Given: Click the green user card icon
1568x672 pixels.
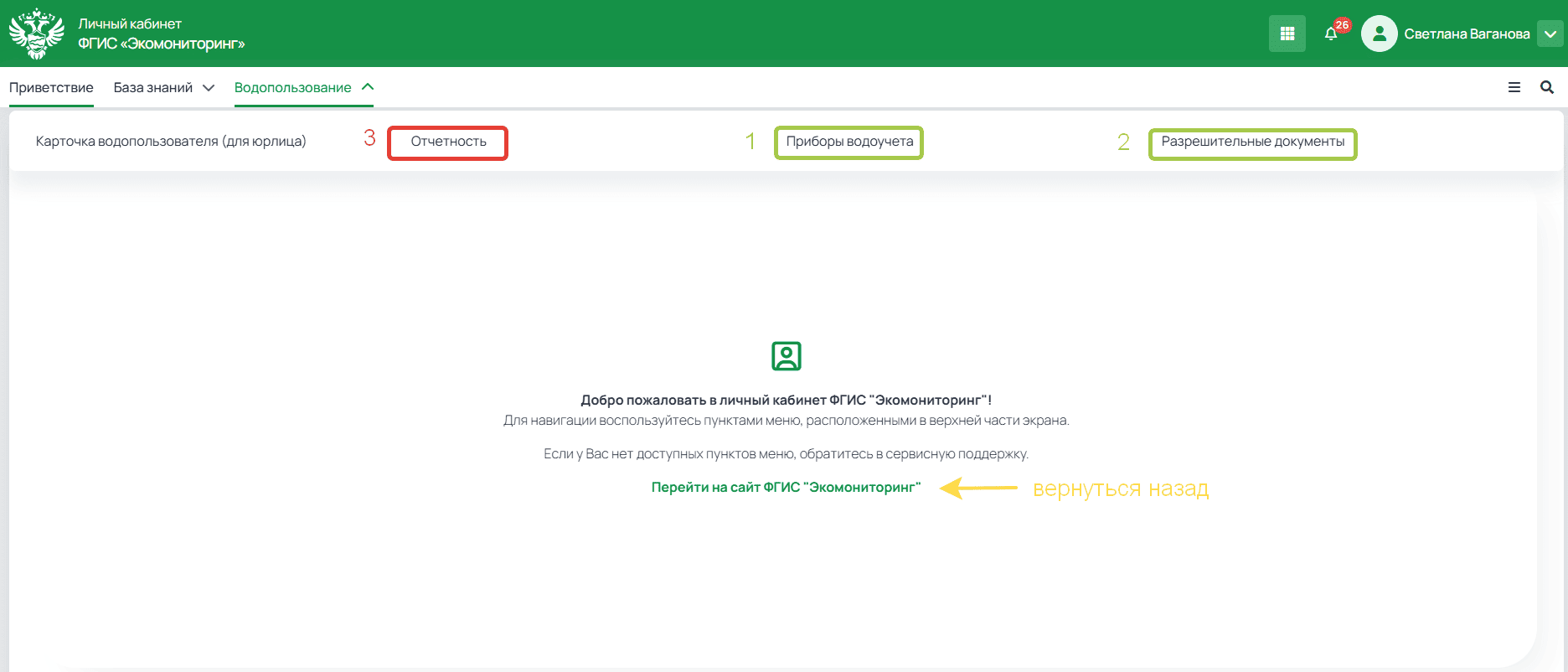Looking at the screenshot, I should click(x=786, y=356).
